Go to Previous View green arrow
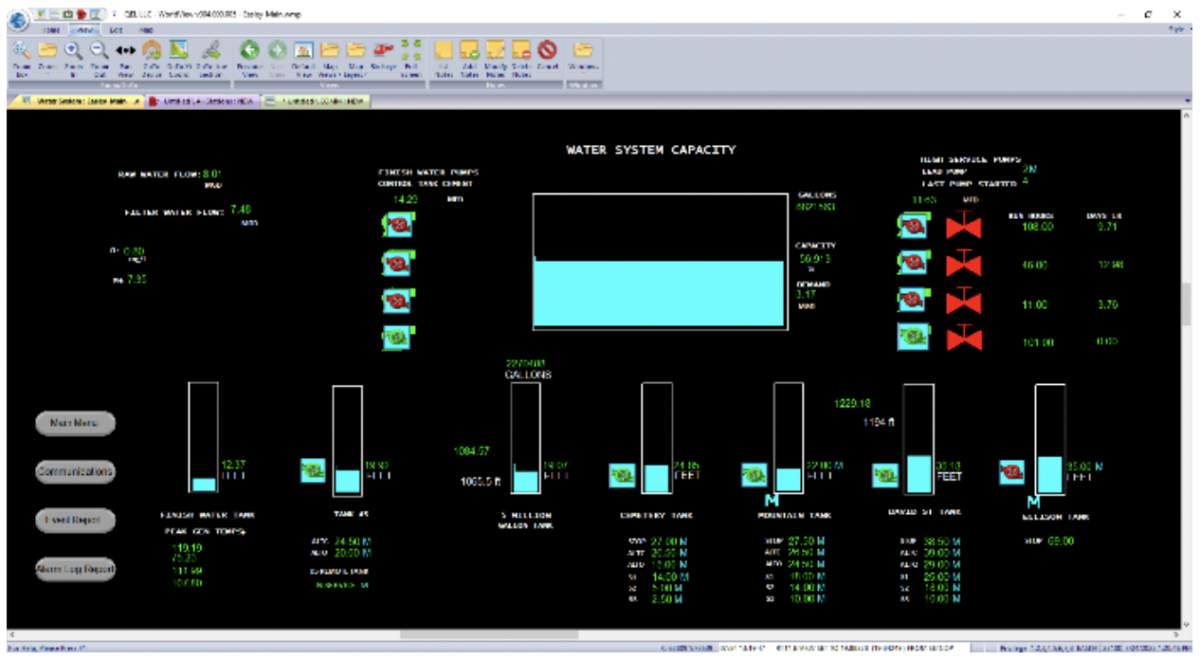This screenshot has height=660, width=1200. [251, 50]
